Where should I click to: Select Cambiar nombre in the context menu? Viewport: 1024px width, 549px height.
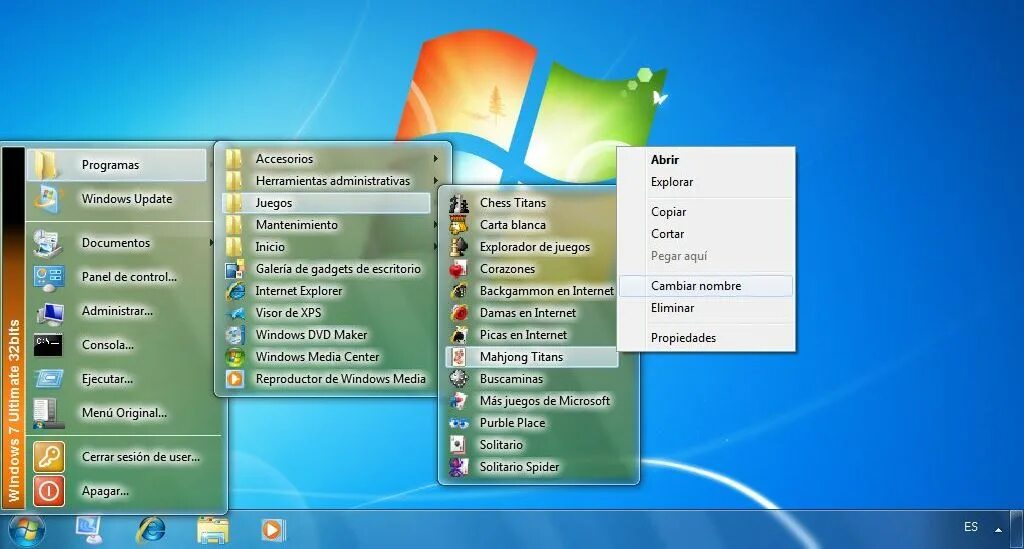[706, 286]
